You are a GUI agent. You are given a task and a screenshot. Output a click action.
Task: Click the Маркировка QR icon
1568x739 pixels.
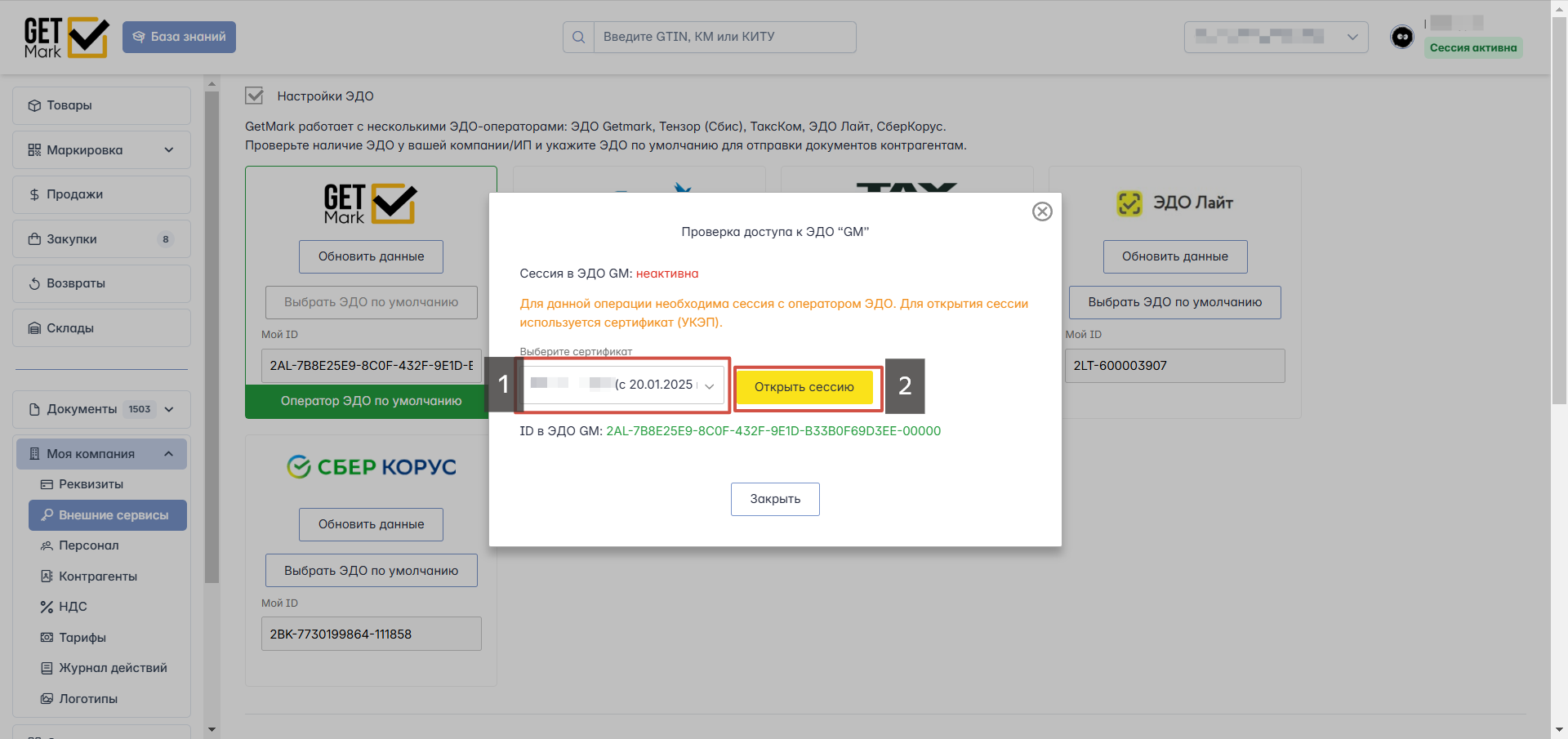point(34,150)
